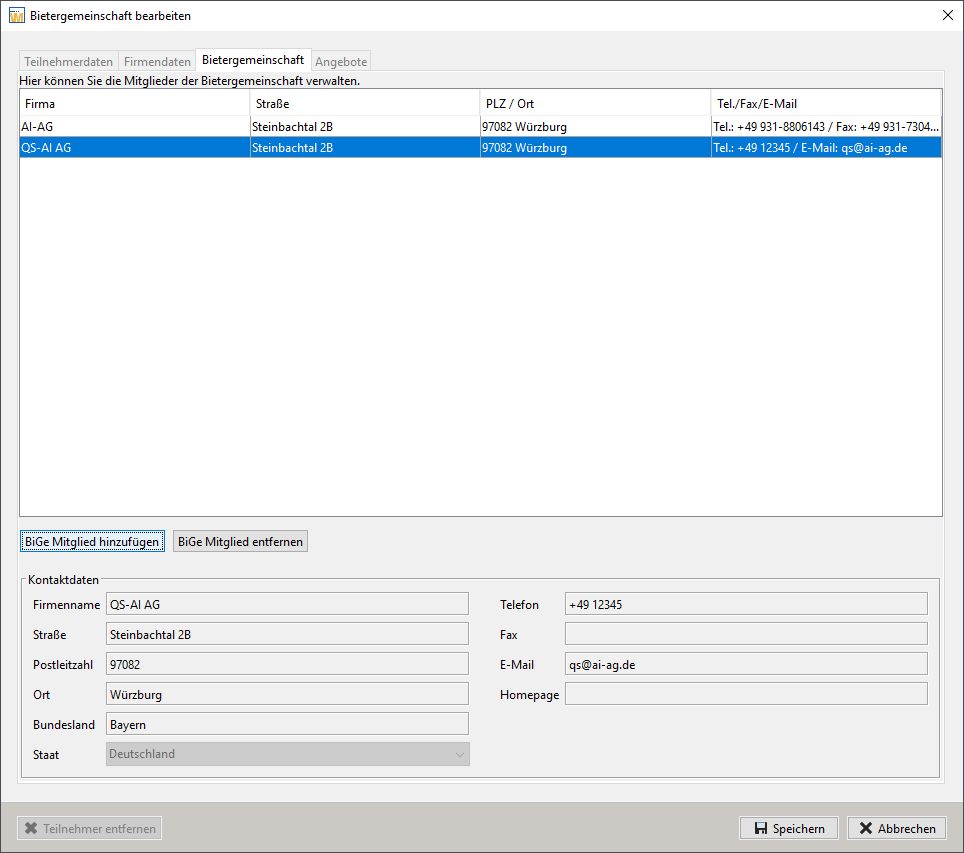Click into the Postleitzahl field
Screen dimensions: 964x853
(x=287, y=664)
